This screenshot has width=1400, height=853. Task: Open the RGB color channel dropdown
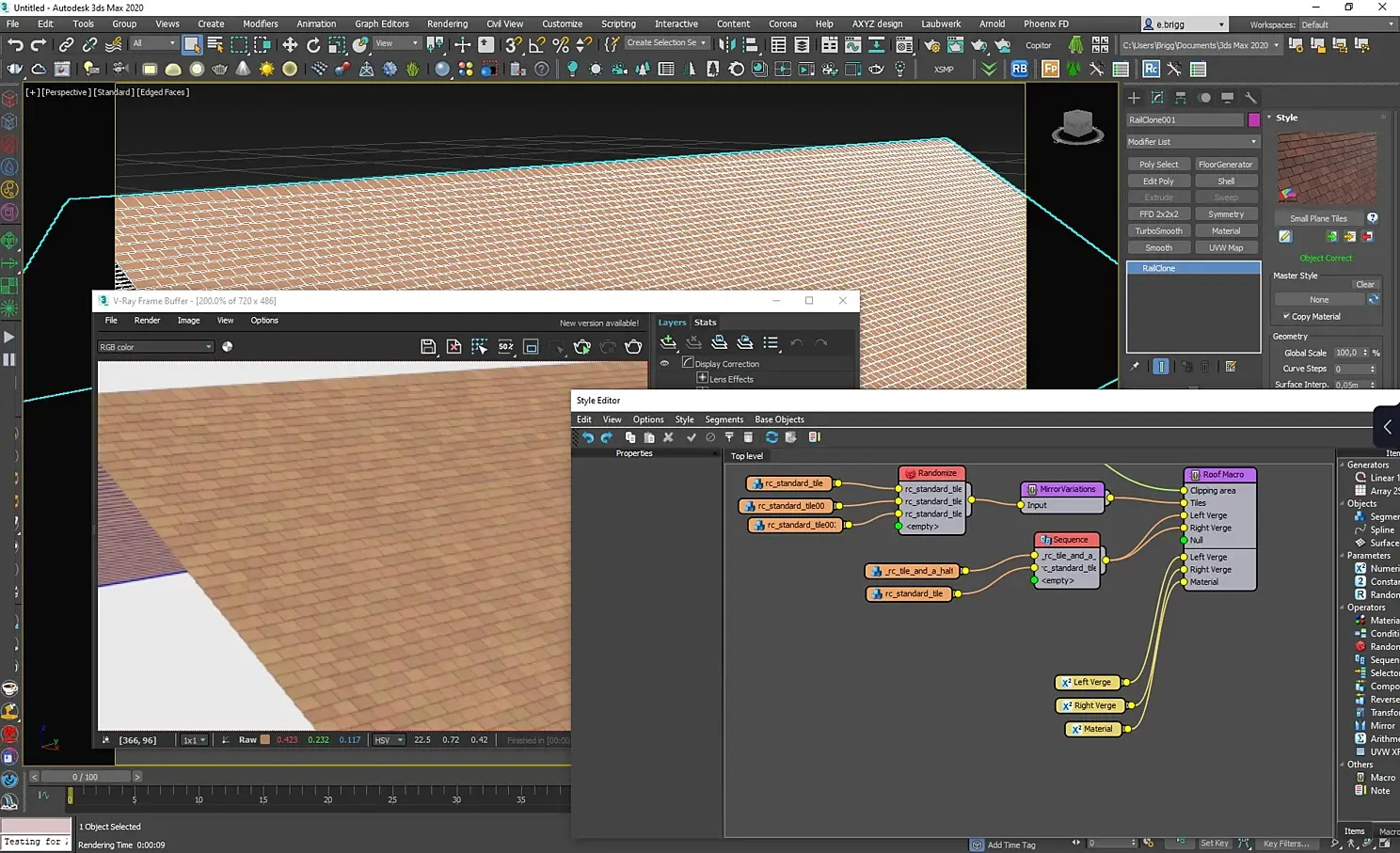155,347
